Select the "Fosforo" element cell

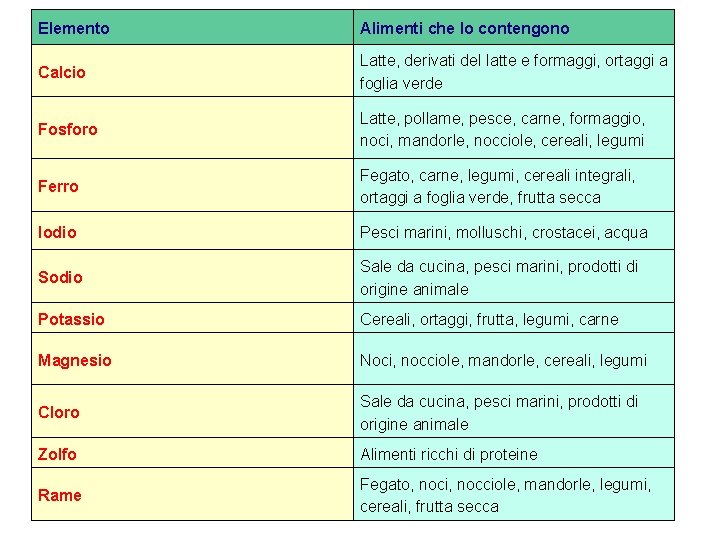pos(68,129)
